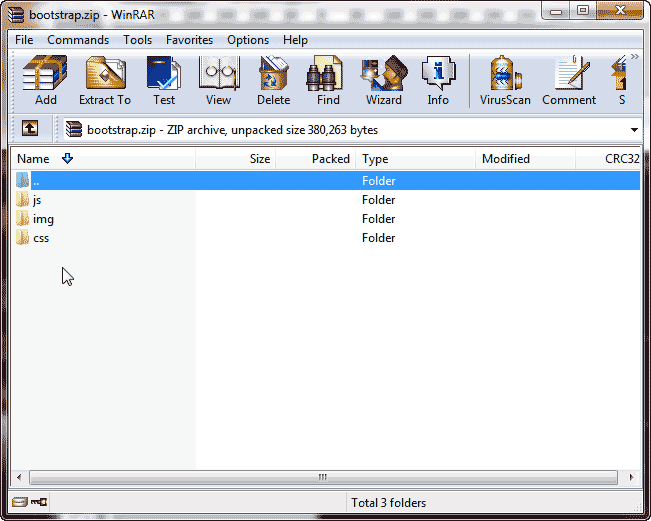Click the password key icon in status bar
The image size is (651, 521).
(x=39, y=502)
